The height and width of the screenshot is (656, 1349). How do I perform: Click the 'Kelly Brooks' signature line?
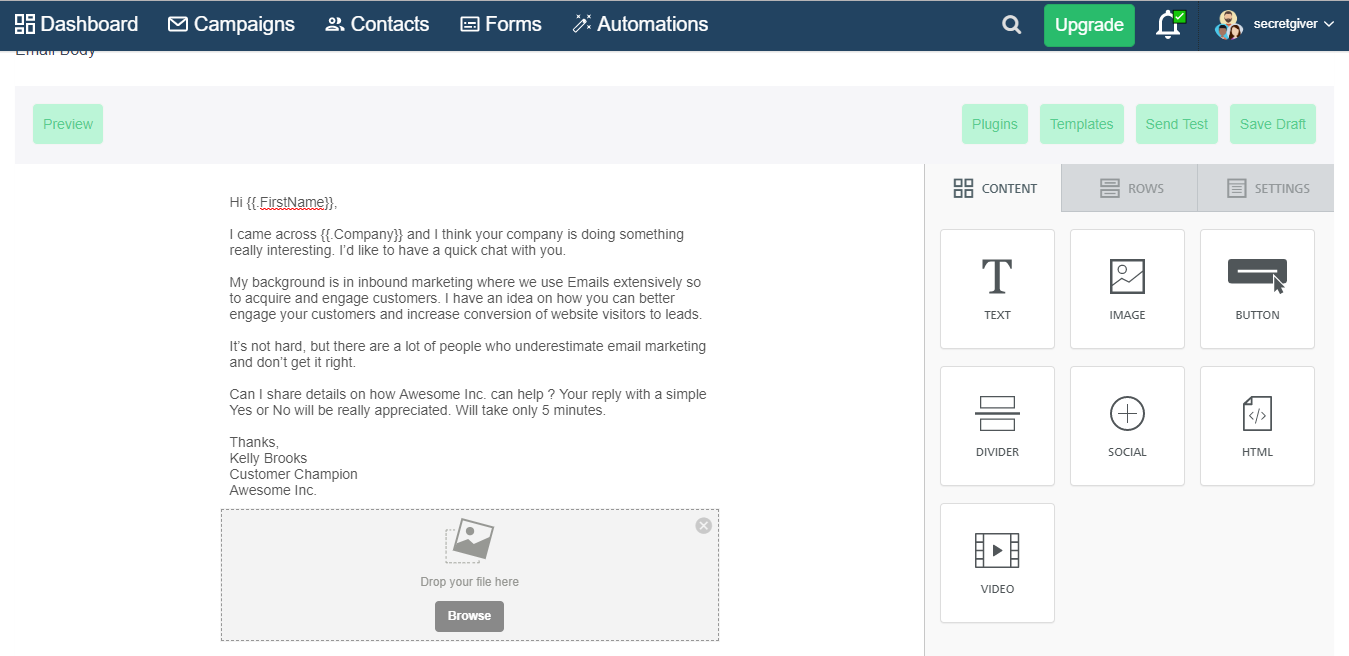coord(268,458)
